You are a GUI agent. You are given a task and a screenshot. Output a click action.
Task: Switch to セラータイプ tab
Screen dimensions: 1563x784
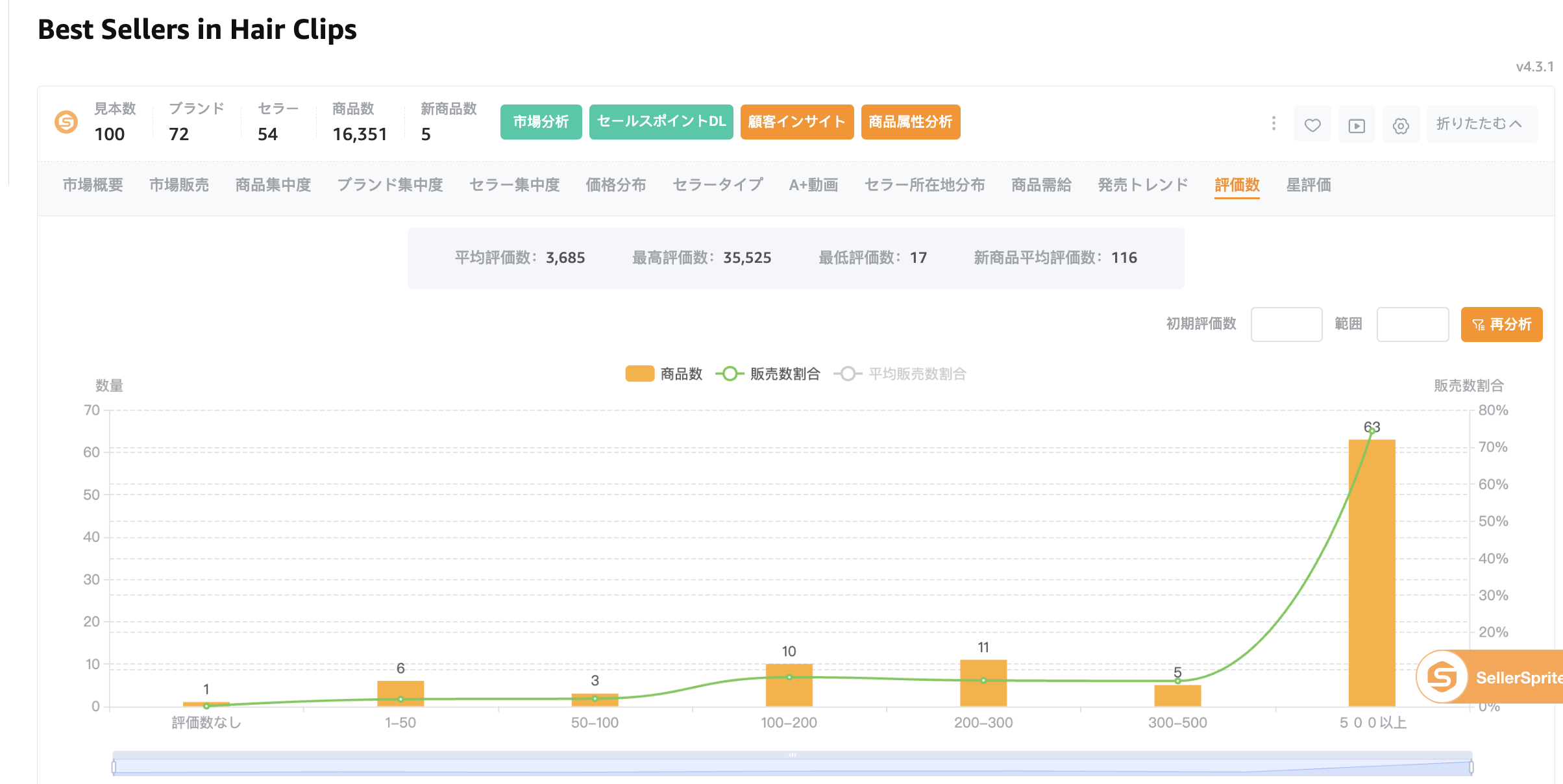click(717, 185)
